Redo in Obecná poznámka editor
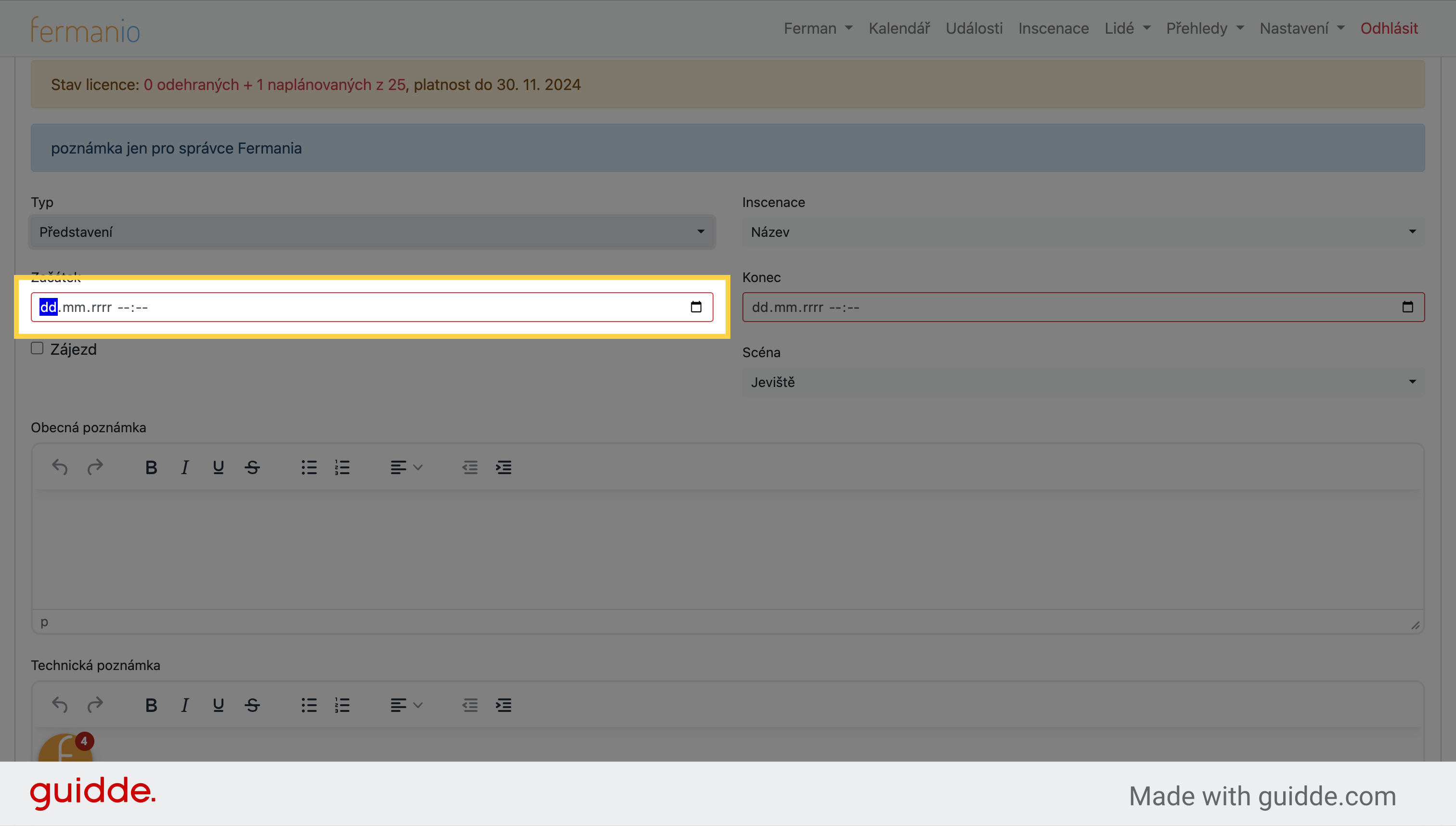Viewport: 1456px width, 826px height. (x=95, y=467)
